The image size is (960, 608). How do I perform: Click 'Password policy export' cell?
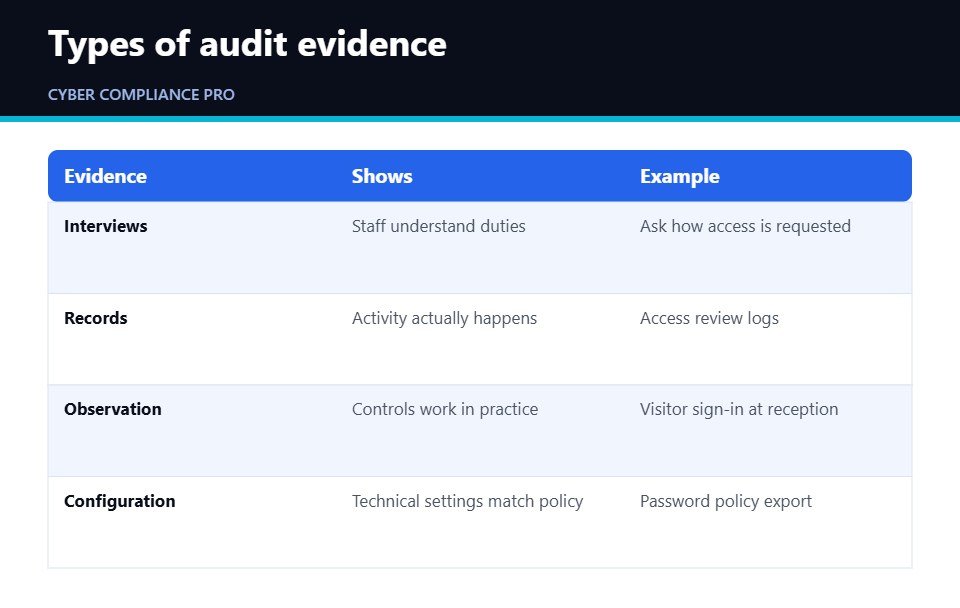tap(726, 501)
